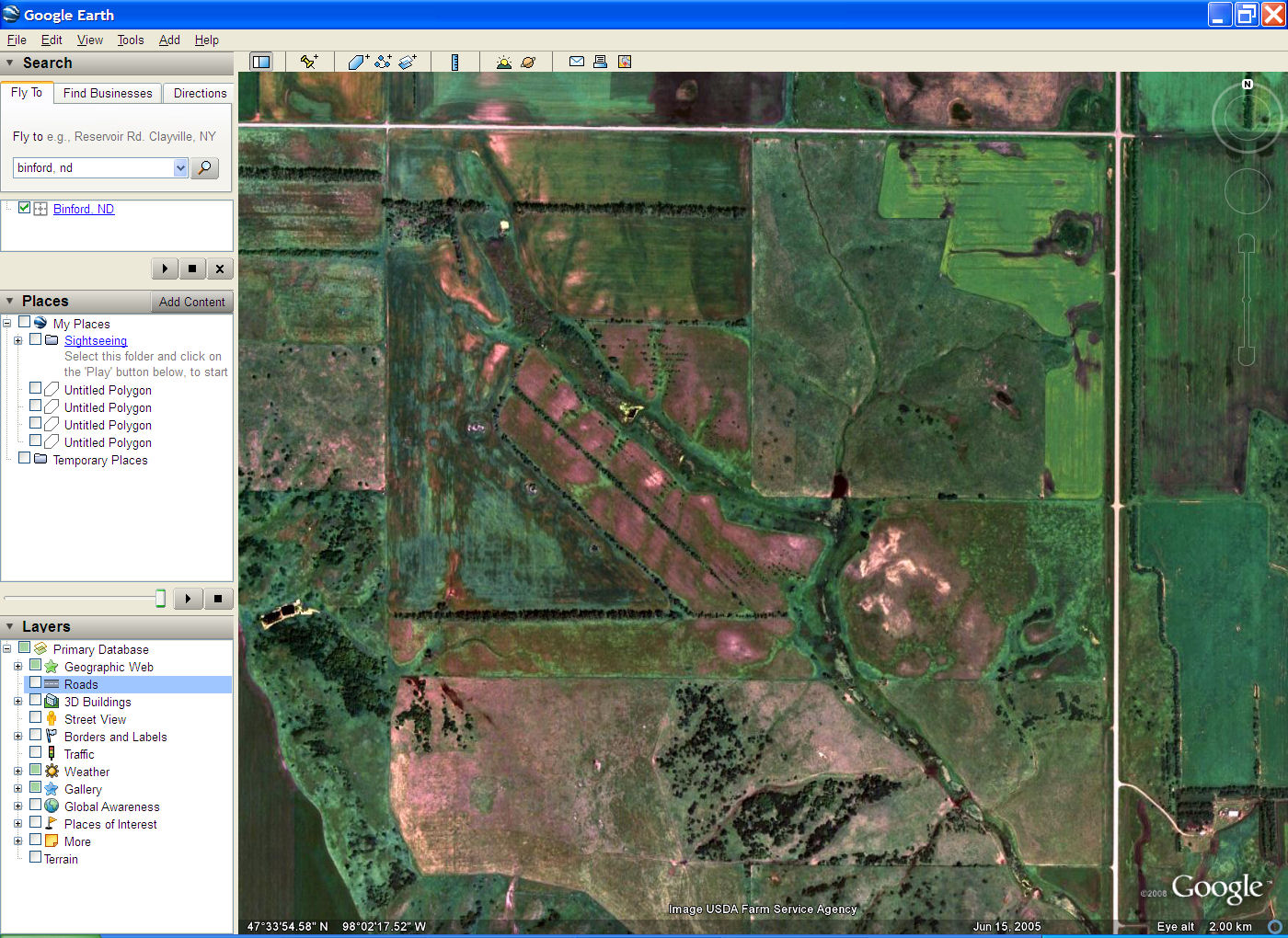Open the Sightseeing link
Image resolution: width=1288 pixels, height=938 pixels.
(x=96, y=340)
